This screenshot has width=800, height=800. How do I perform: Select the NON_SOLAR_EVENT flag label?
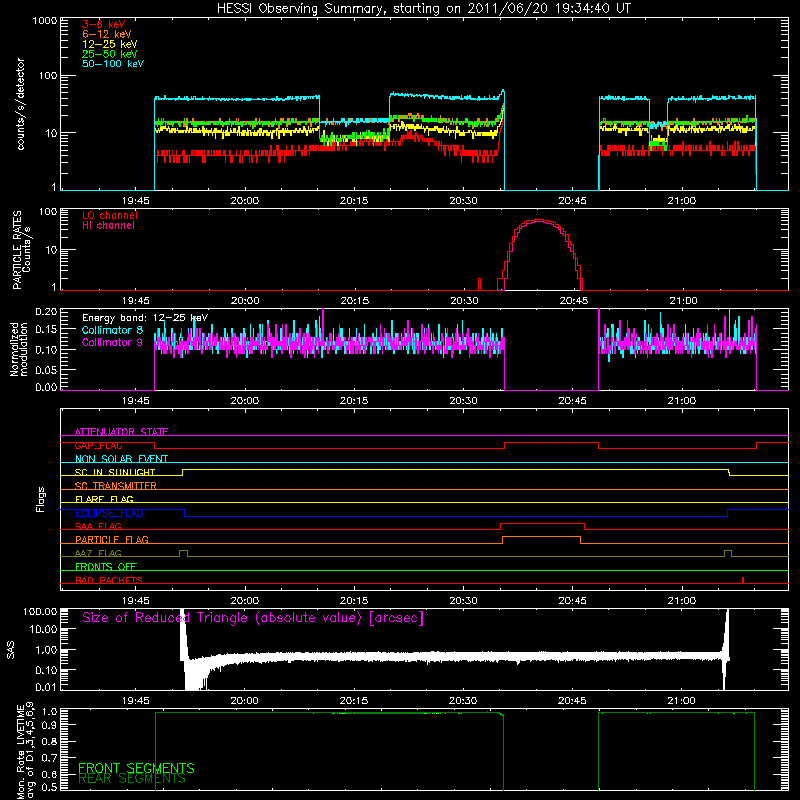tap(121, 459)
